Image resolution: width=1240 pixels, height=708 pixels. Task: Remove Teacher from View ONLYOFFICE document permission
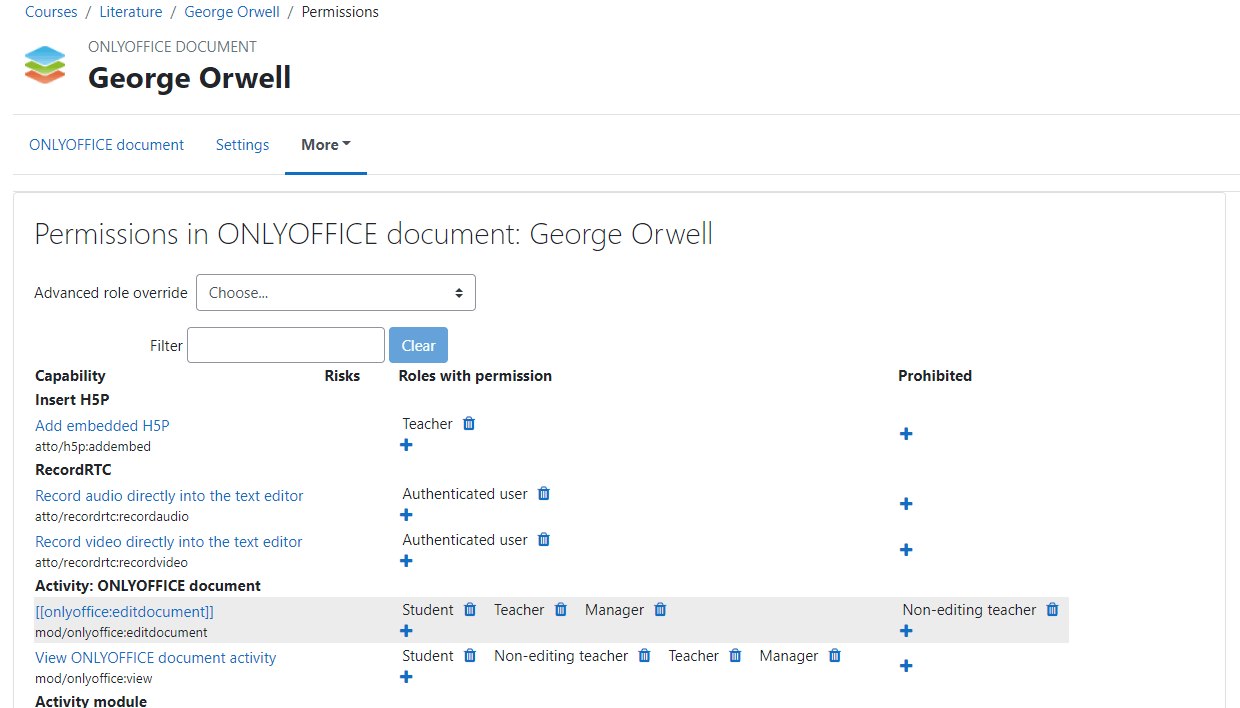(x=735, y=656)
